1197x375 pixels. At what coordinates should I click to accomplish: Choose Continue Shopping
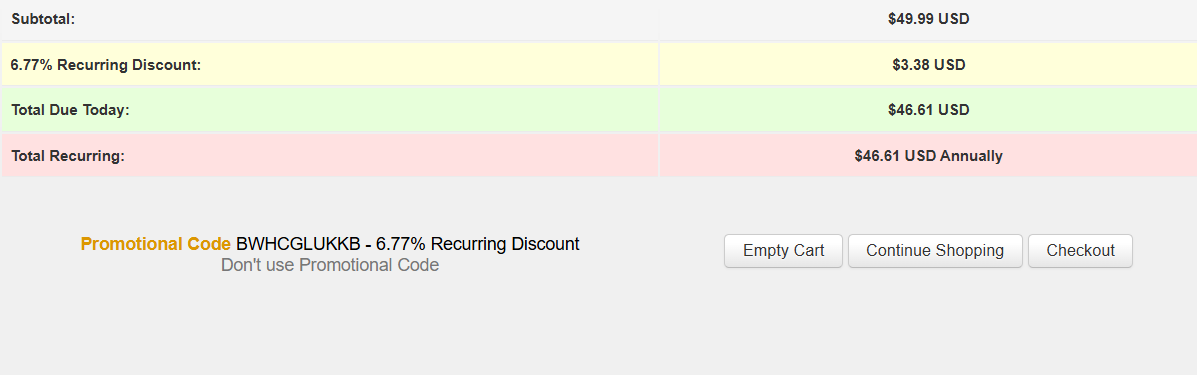(935, 251)
